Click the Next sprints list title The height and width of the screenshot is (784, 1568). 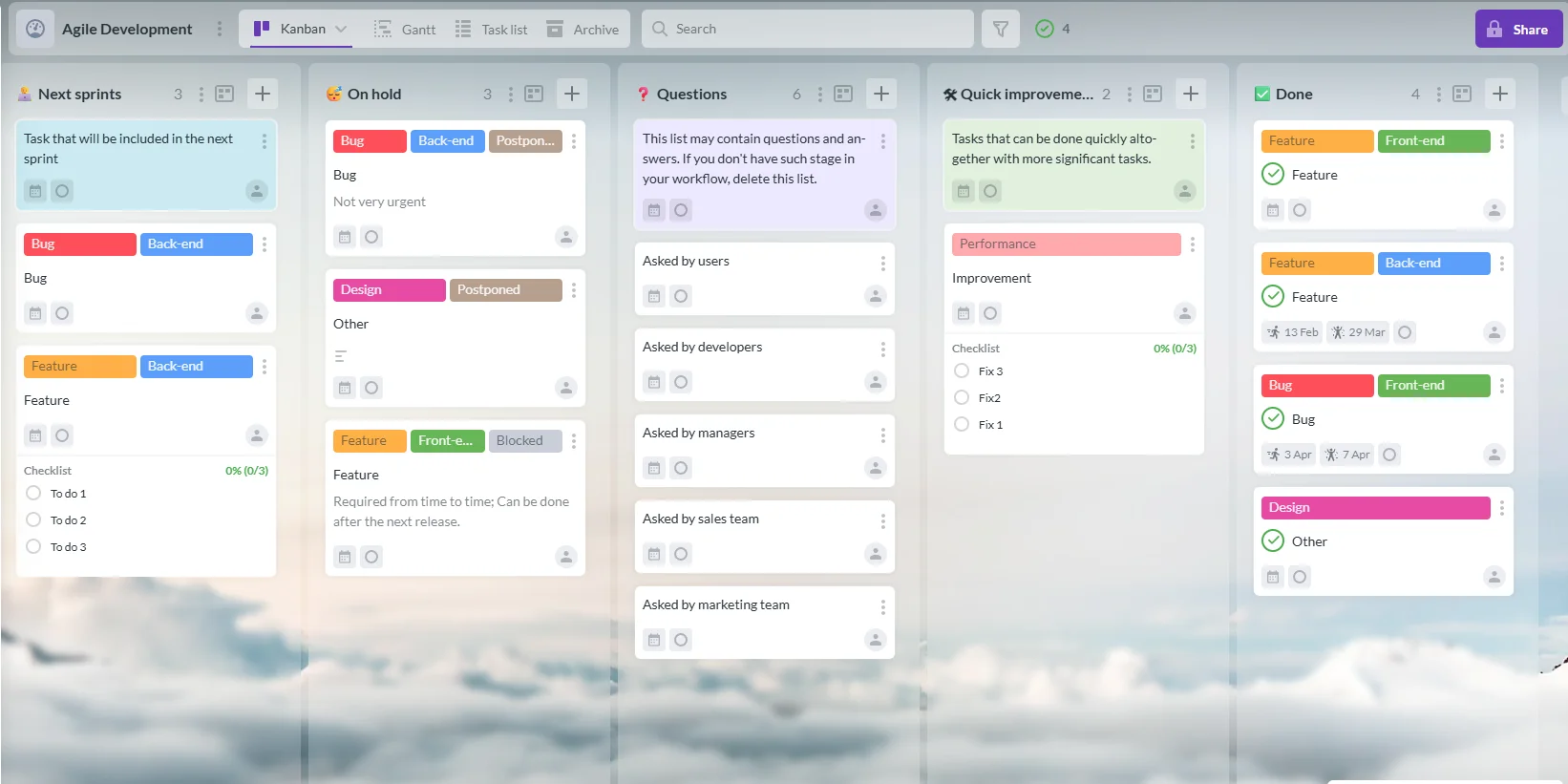79,94
